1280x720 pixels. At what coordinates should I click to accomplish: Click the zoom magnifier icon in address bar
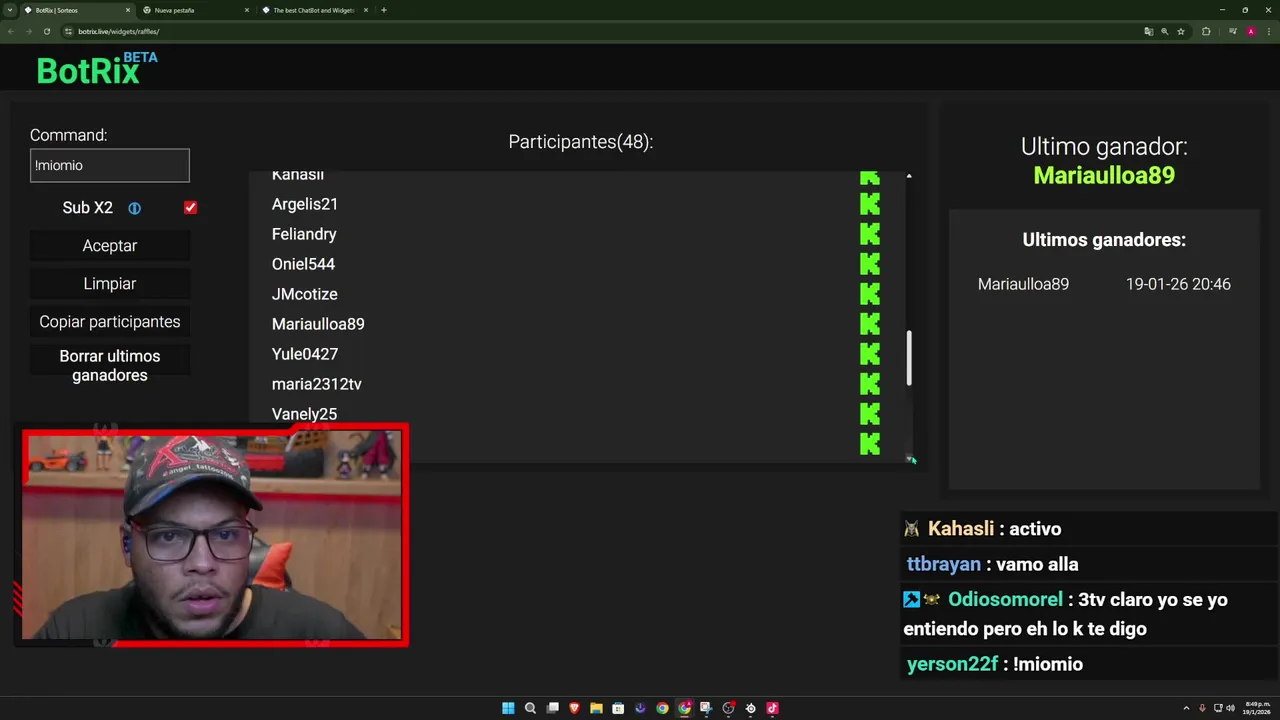[x=1165, y=31]
